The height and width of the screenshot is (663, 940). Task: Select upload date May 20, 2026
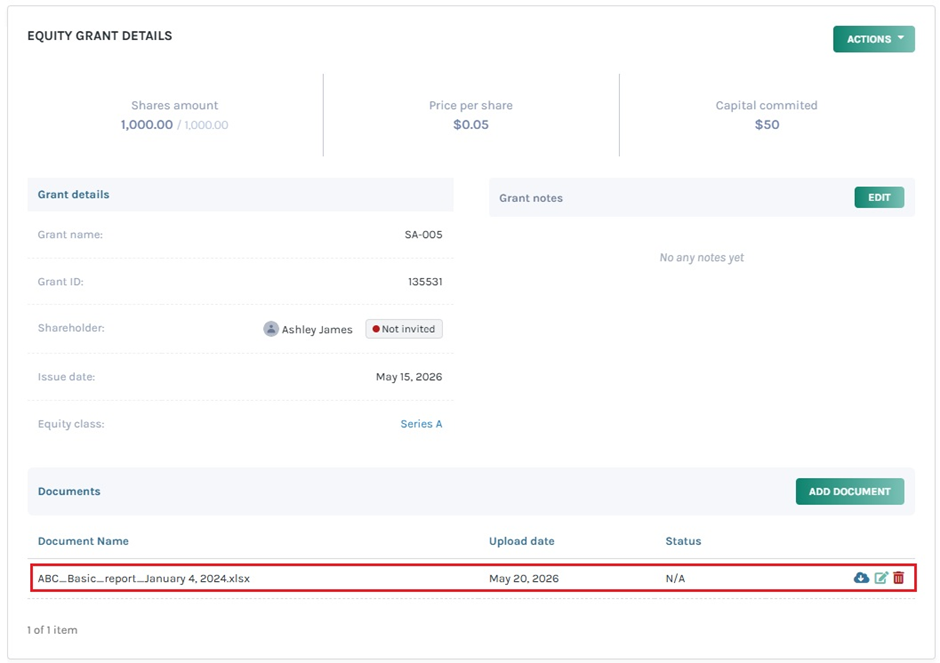point(523,578)
